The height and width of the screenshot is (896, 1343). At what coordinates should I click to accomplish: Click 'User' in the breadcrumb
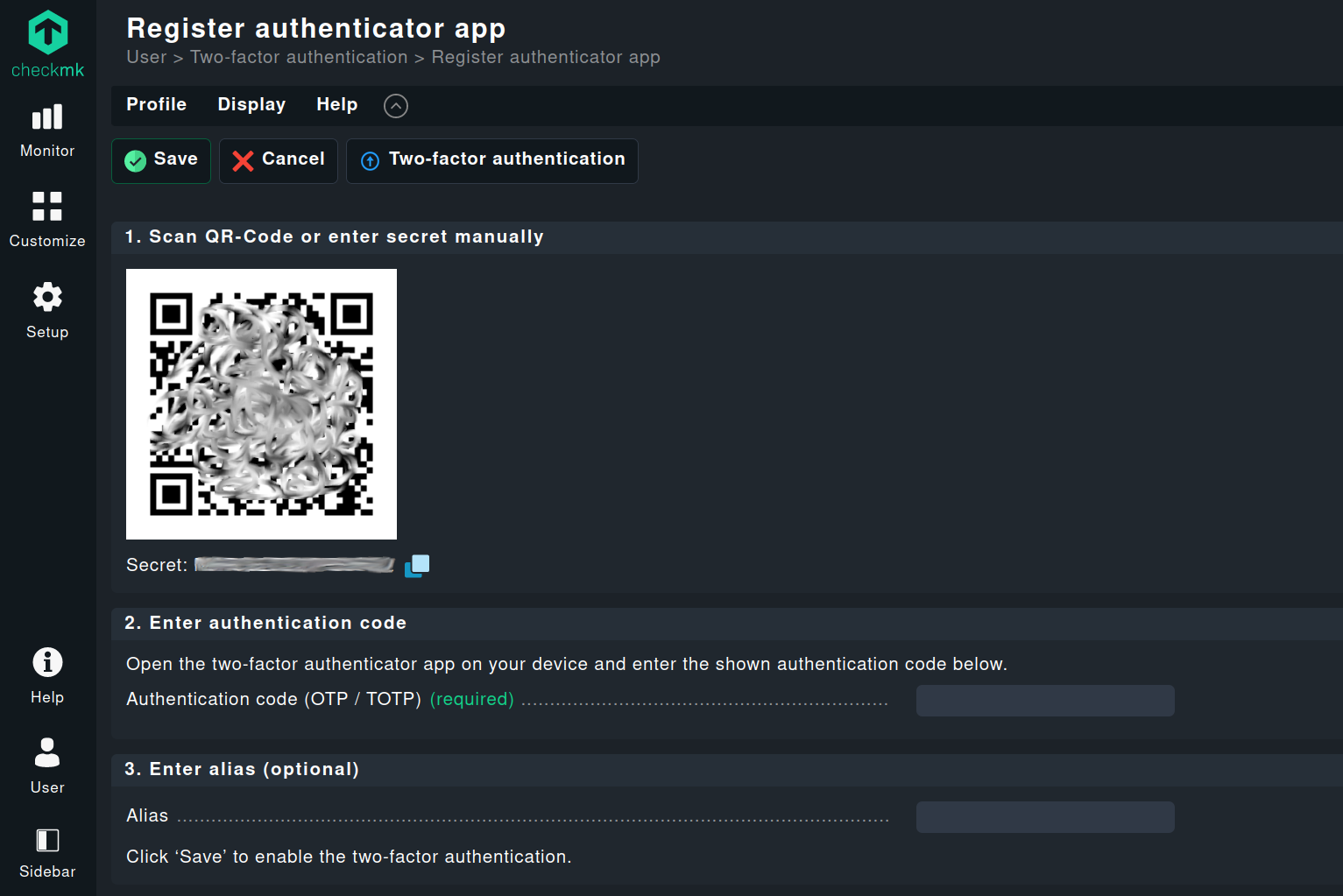coord(146,57)
